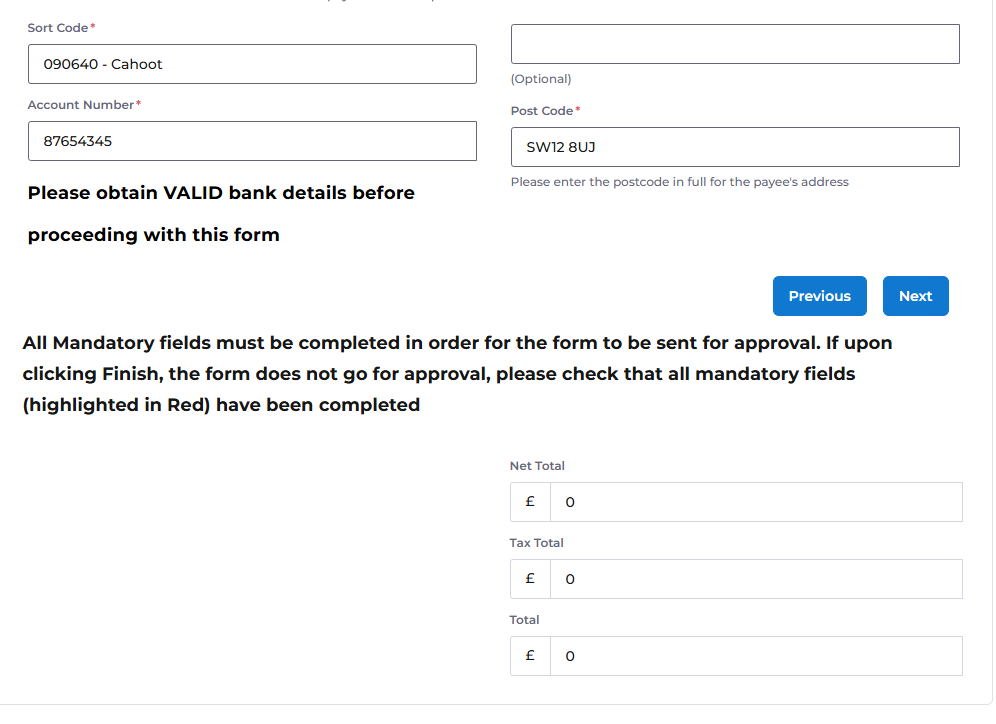Click the empty optional field above Post Code
This screenshot has width=996, height=724.
(735, 44)
